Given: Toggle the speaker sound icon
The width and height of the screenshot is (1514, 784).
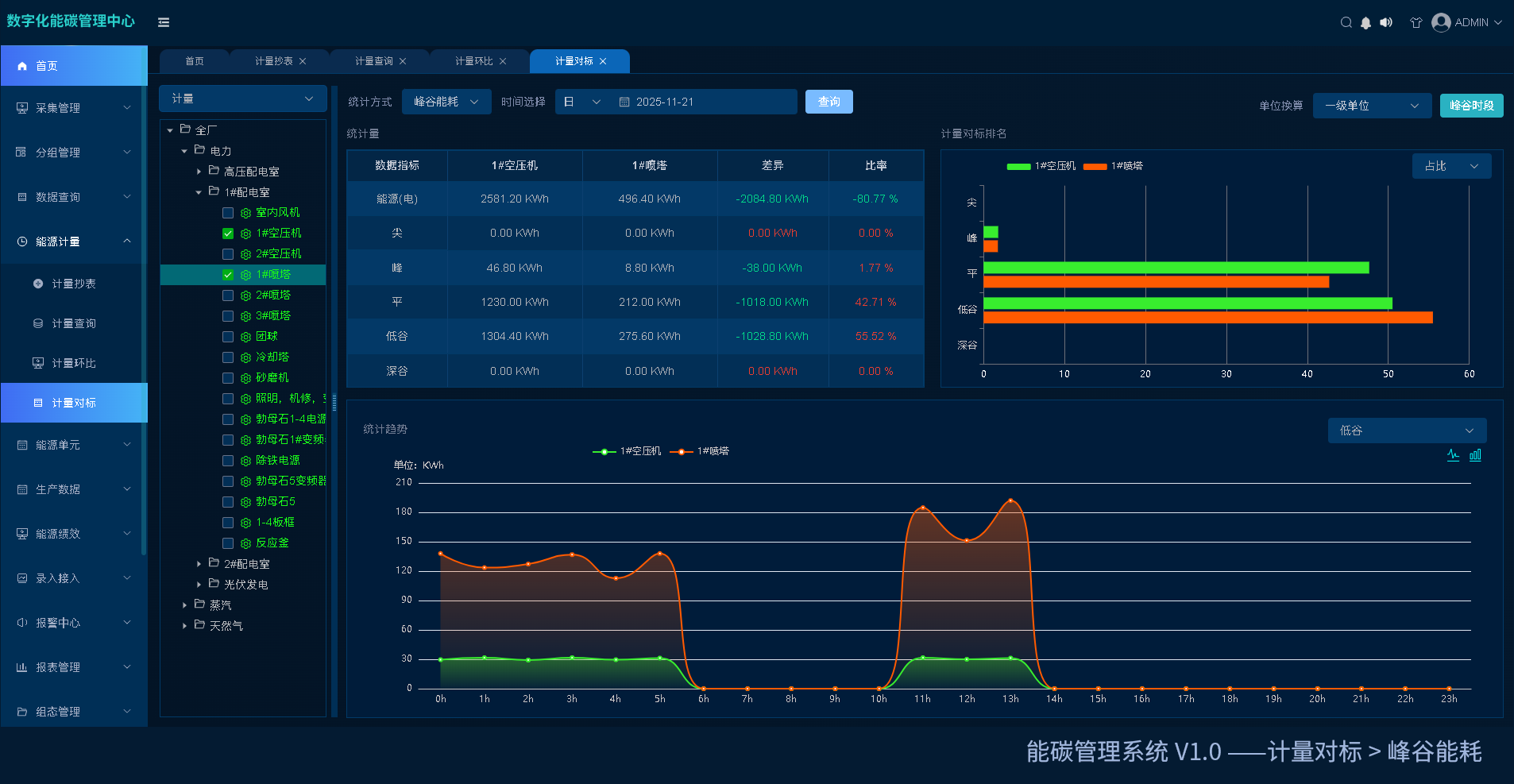Looking at the screenshot, I should click(x=1386, y=22).
